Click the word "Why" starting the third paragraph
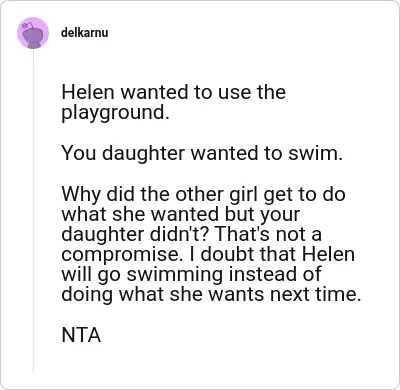 point(81,195)
